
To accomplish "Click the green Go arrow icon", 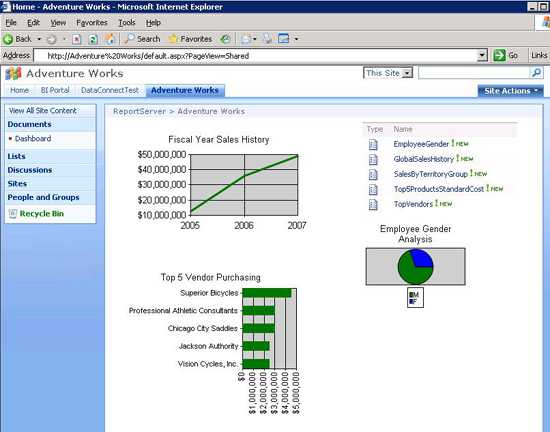I will point(499,55).
